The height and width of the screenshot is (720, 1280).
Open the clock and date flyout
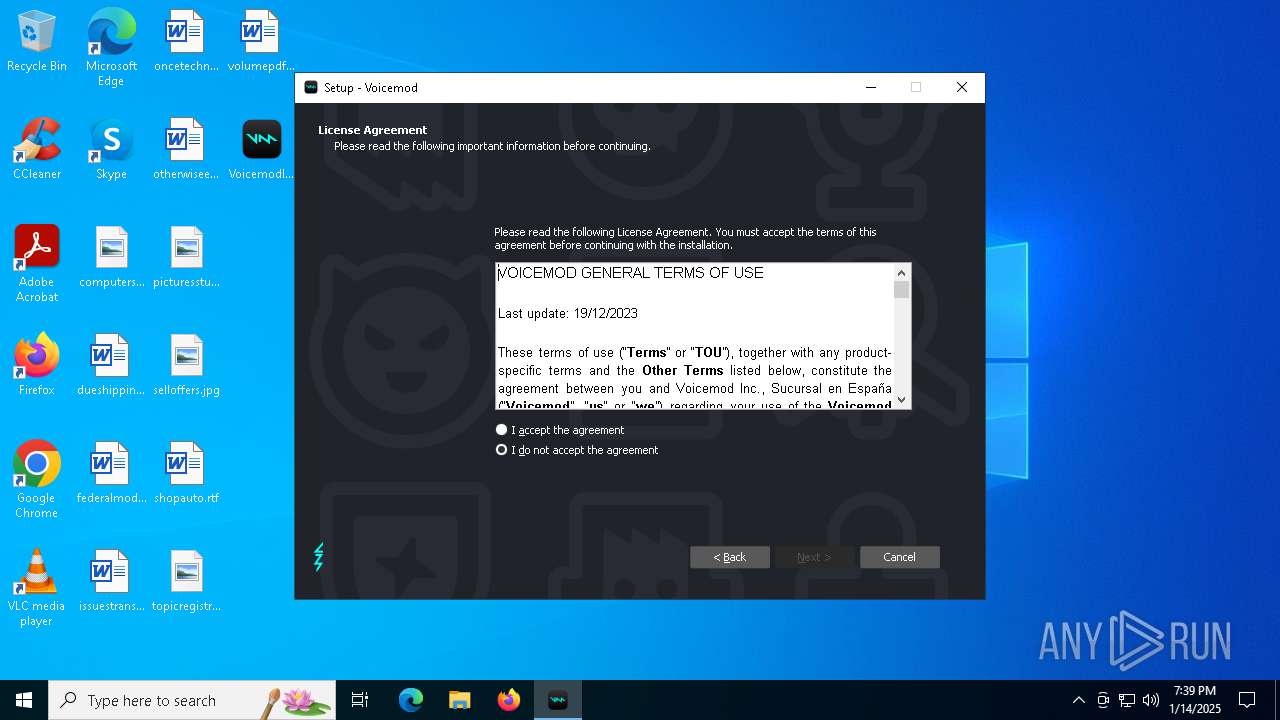[1195, 700]
